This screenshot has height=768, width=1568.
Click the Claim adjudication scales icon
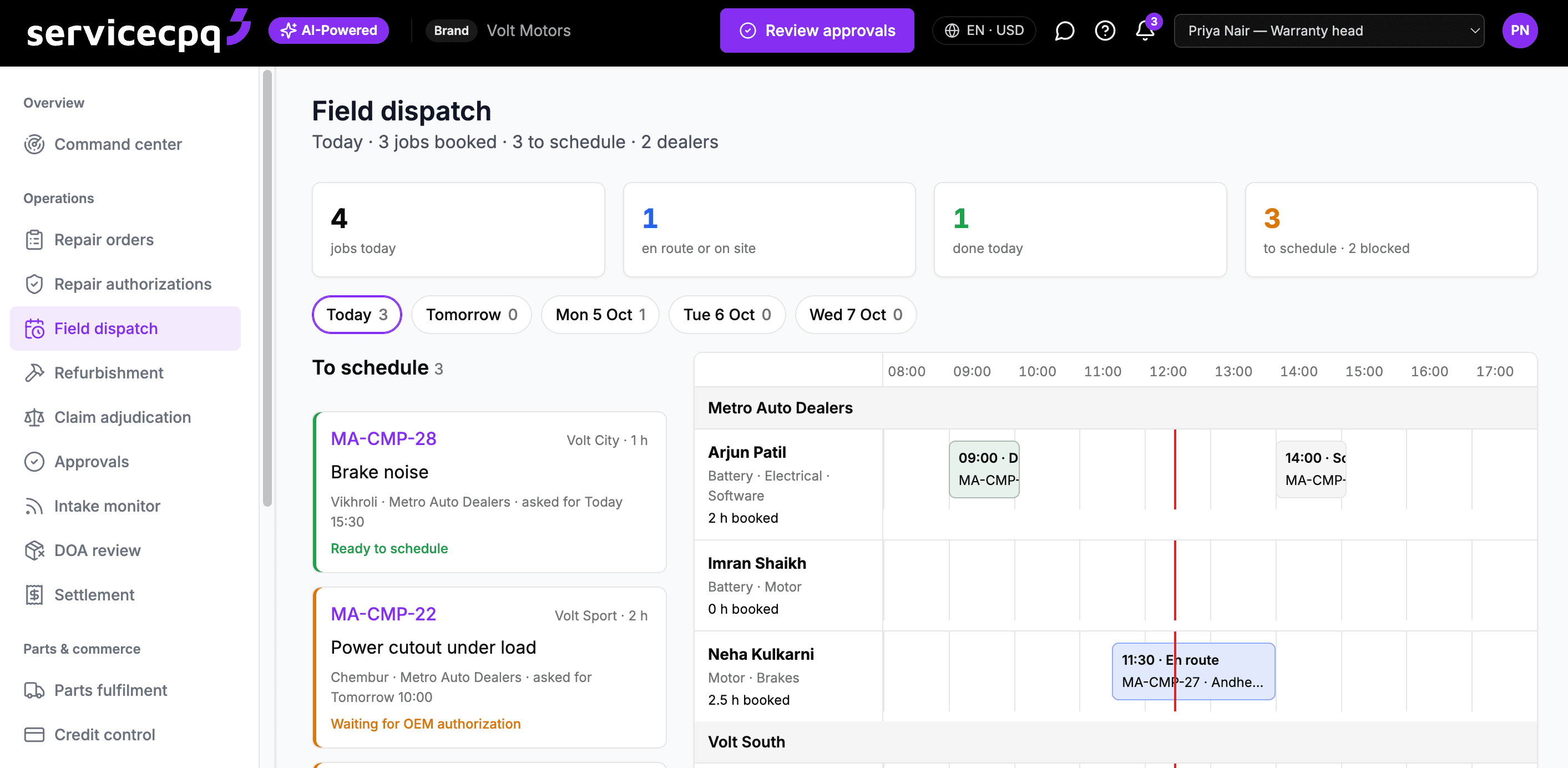[x=34, y=417]
